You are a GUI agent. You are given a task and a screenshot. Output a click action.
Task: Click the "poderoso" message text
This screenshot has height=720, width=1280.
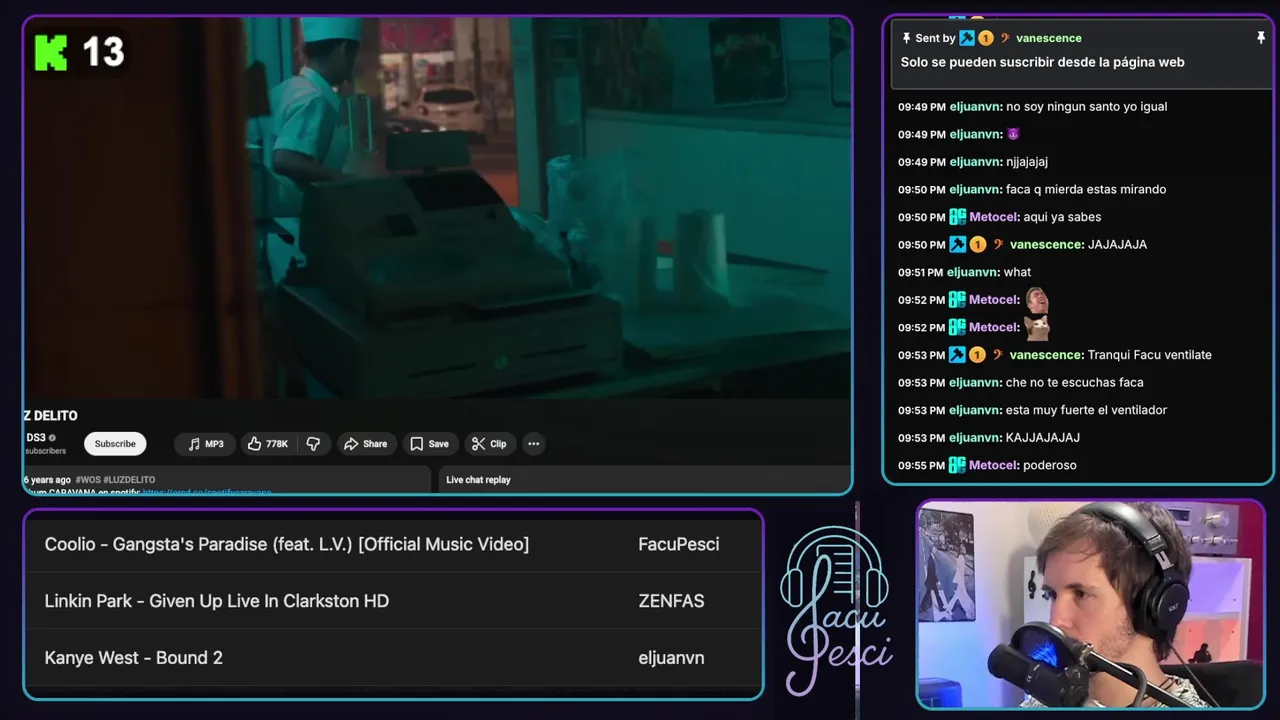tap(1050, 465)
